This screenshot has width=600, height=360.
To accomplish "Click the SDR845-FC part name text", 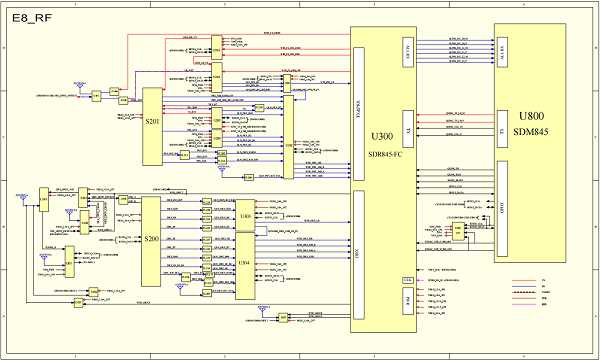I will tap(384, 154).
